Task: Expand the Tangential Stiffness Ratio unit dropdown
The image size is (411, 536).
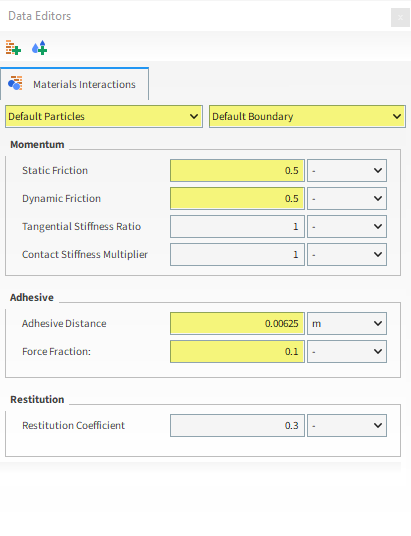Action: [347, 226]
